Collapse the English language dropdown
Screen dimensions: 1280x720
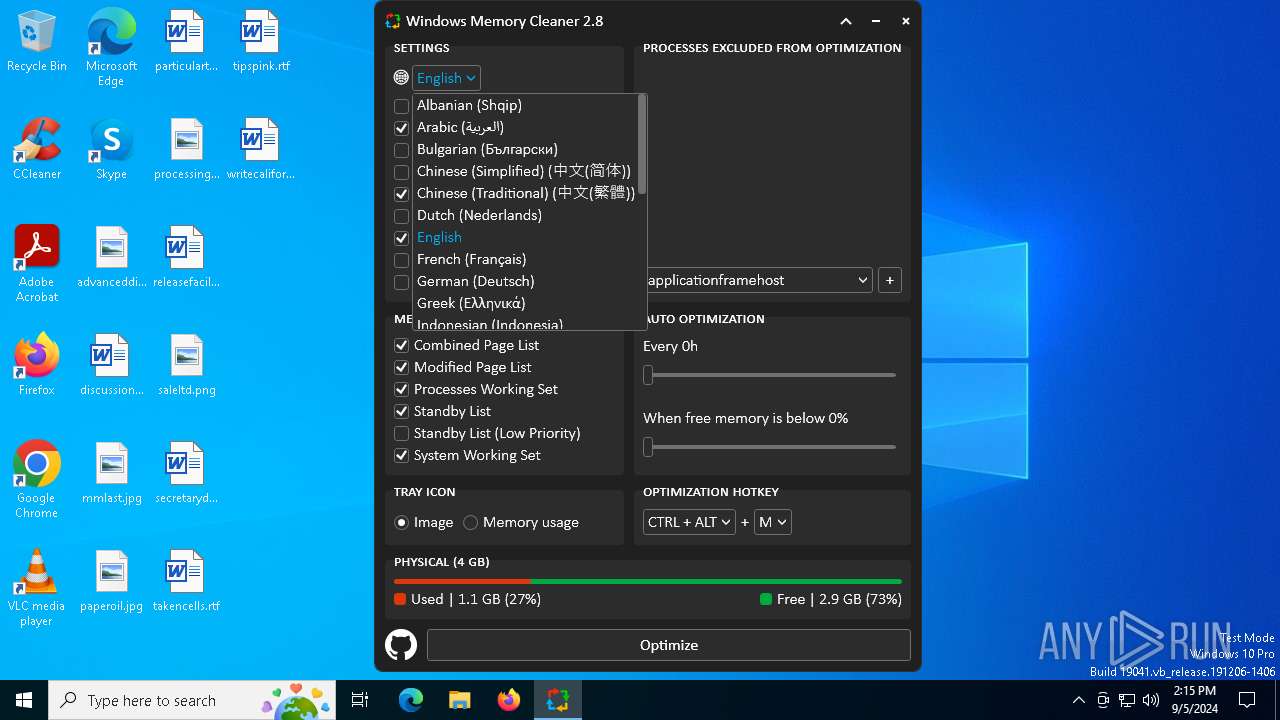pyautogui.click(x=446, y=78)
